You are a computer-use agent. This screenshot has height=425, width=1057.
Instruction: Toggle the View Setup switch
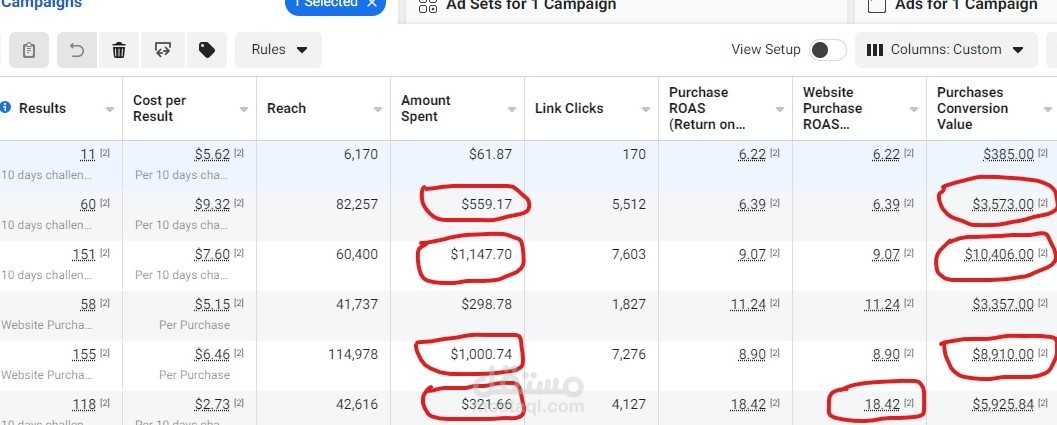pyautogui.click(x=828, y=50)
